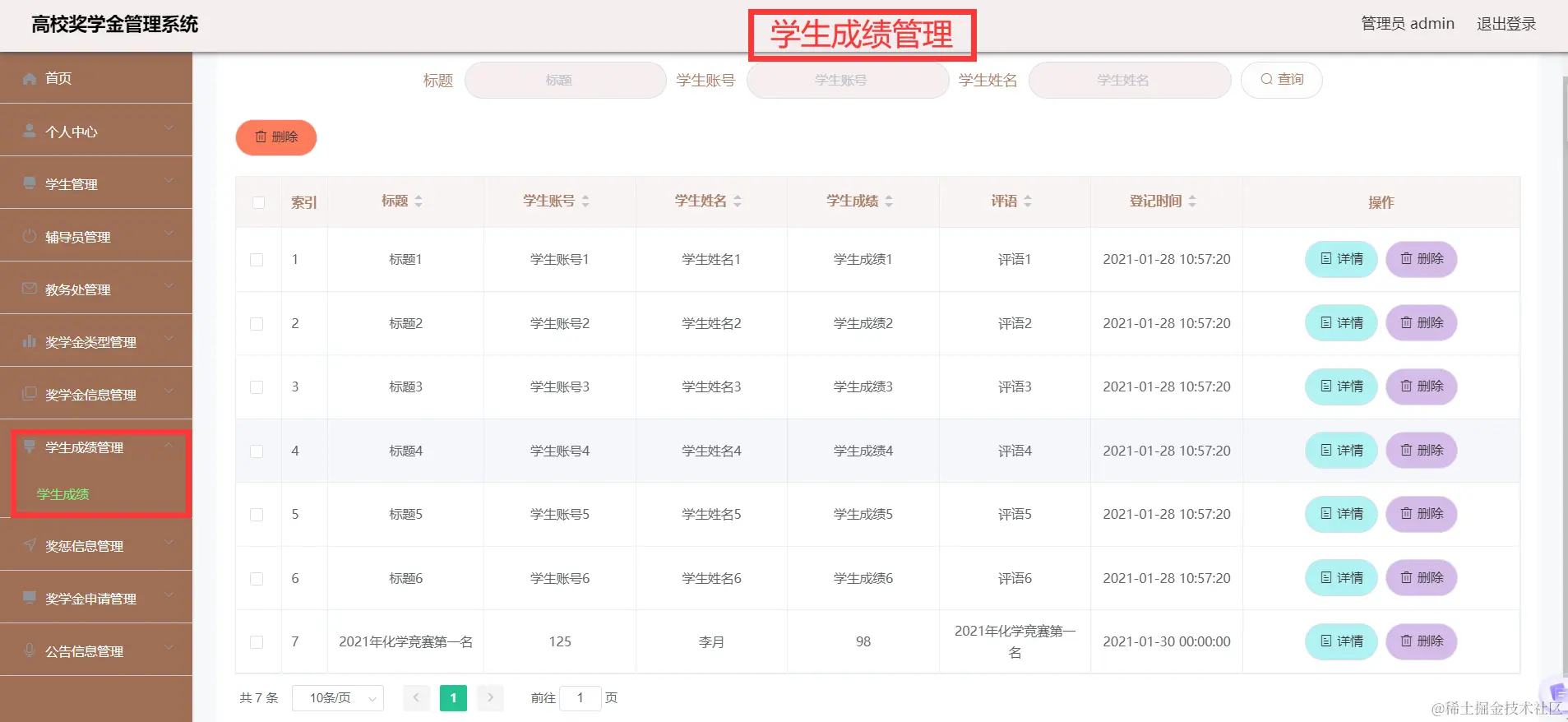Image resolution: width=1568 pixels, height=722 pixels.
Task: Sort by 标题 column arrows
Action: pos(419,201)
